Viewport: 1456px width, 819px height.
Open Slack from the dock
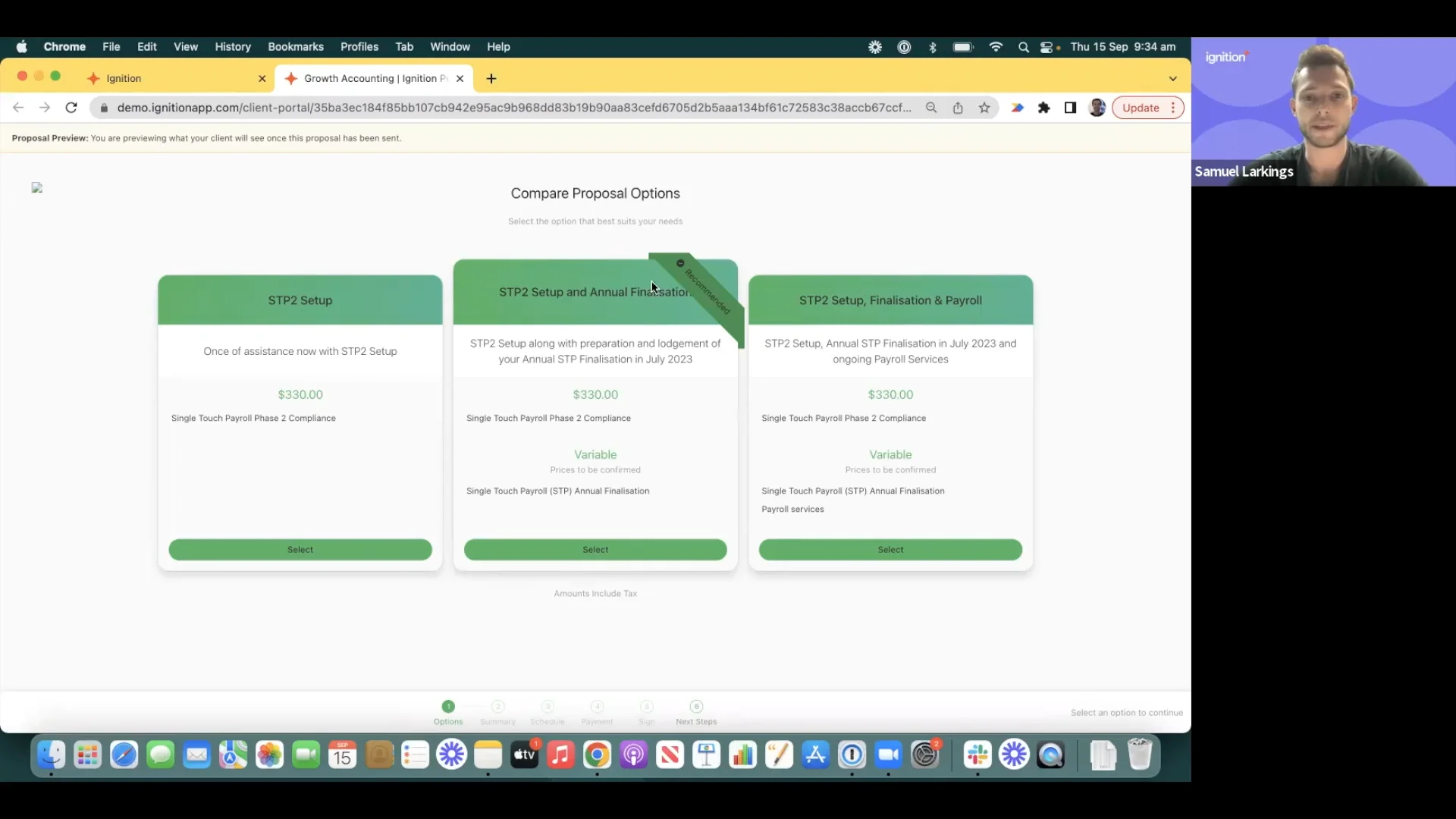point(977,755)
